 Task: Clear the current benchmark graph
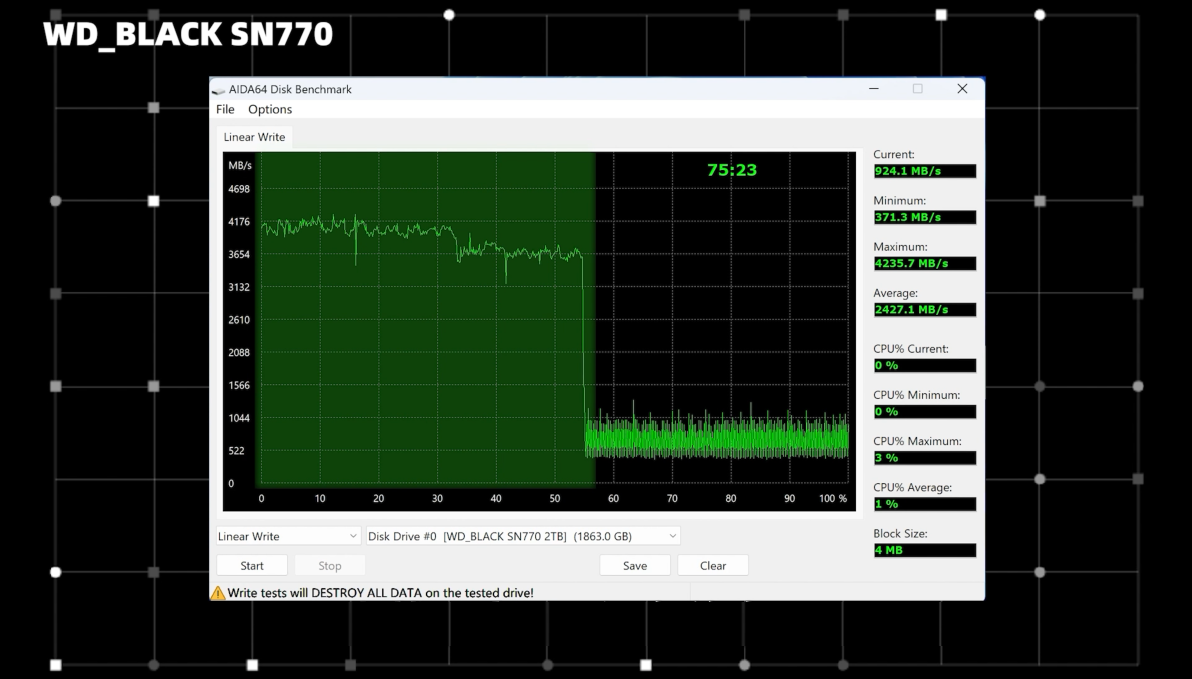(712, 565)
